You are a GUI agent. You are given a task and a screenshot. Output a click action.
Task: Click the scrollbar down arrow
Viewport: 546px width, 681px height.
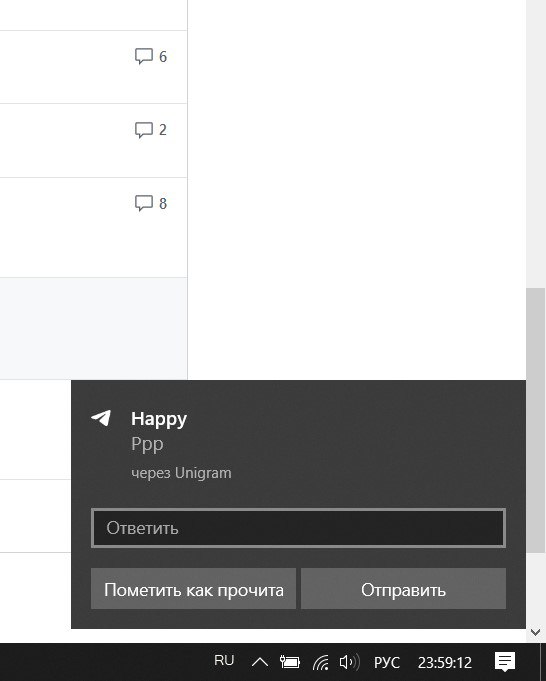[536, 632]
